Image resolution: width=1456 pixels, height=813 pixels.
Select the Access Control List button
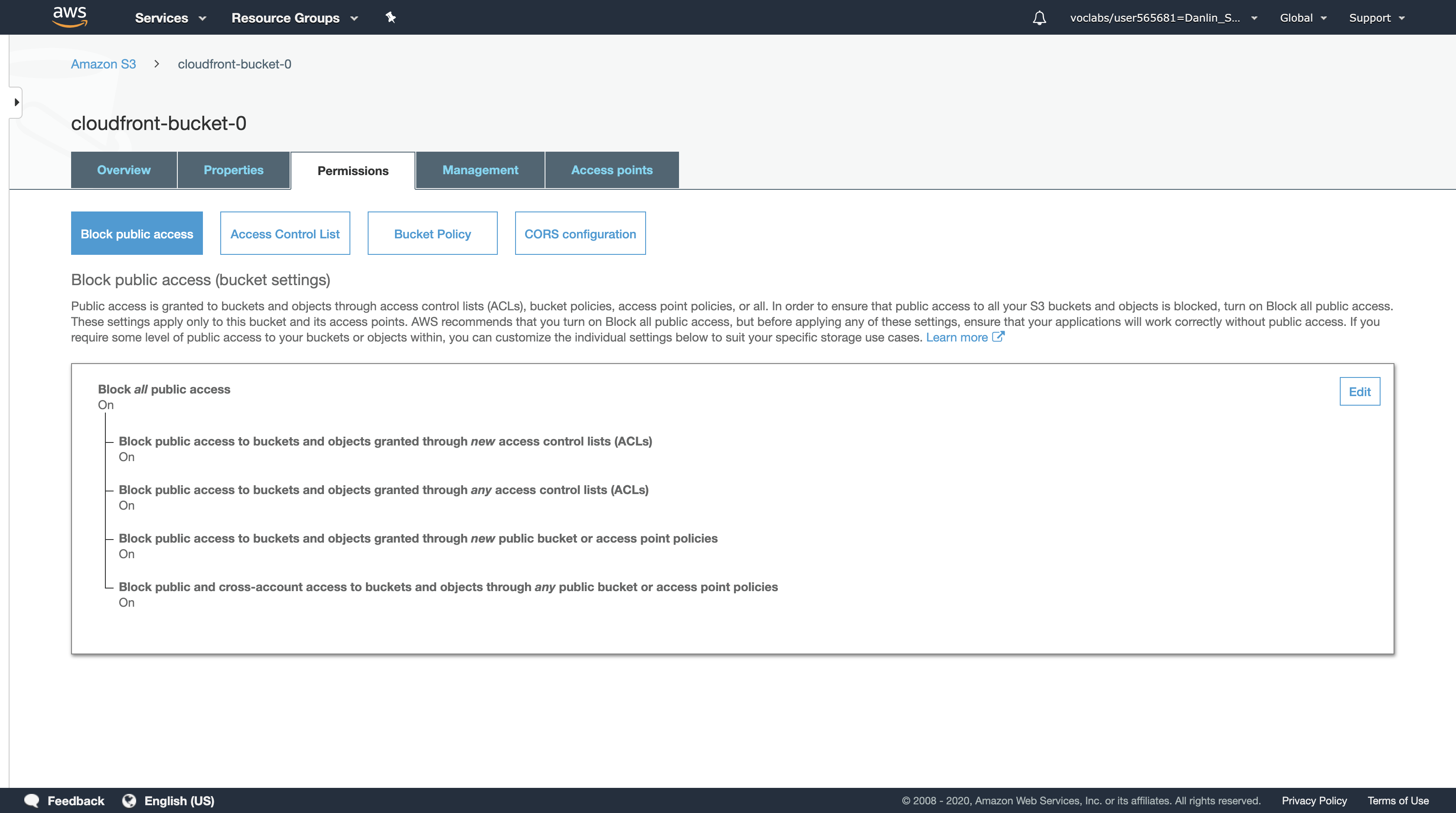(x=285, y=234)
